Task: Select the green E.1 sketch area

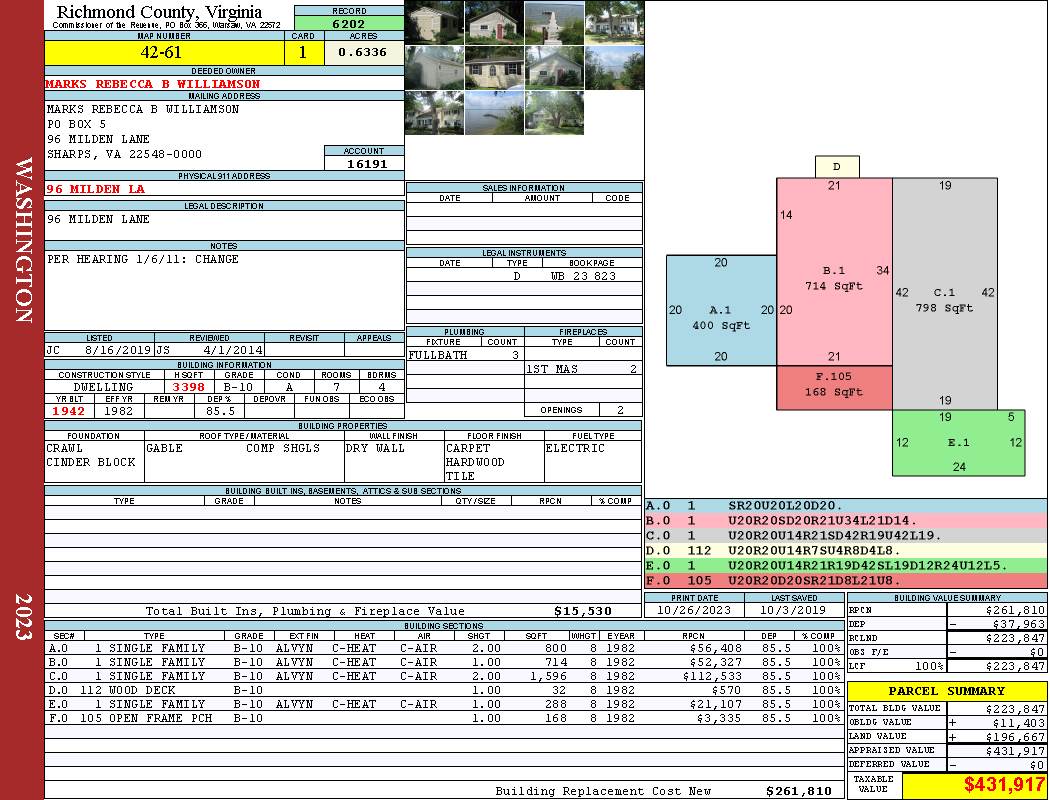Action: (958, 443)
